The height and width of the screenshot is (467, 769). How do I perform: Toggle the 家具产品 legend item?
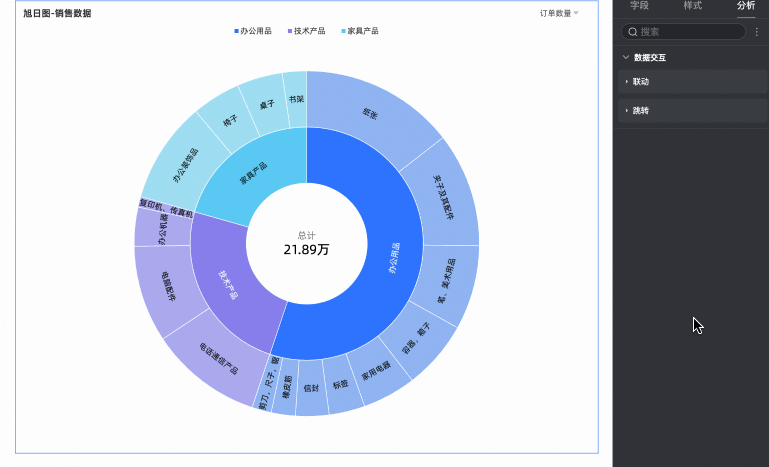click(360, 31)
